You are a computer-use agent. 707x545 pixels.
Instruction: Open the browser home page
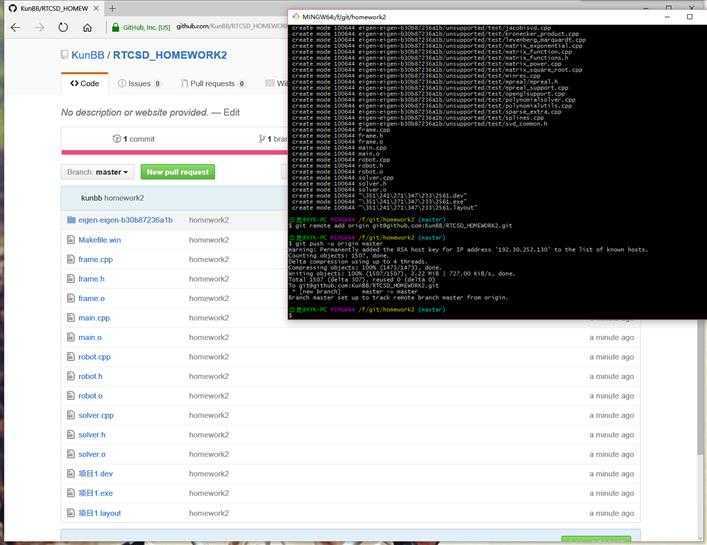[x=87, y=27]
